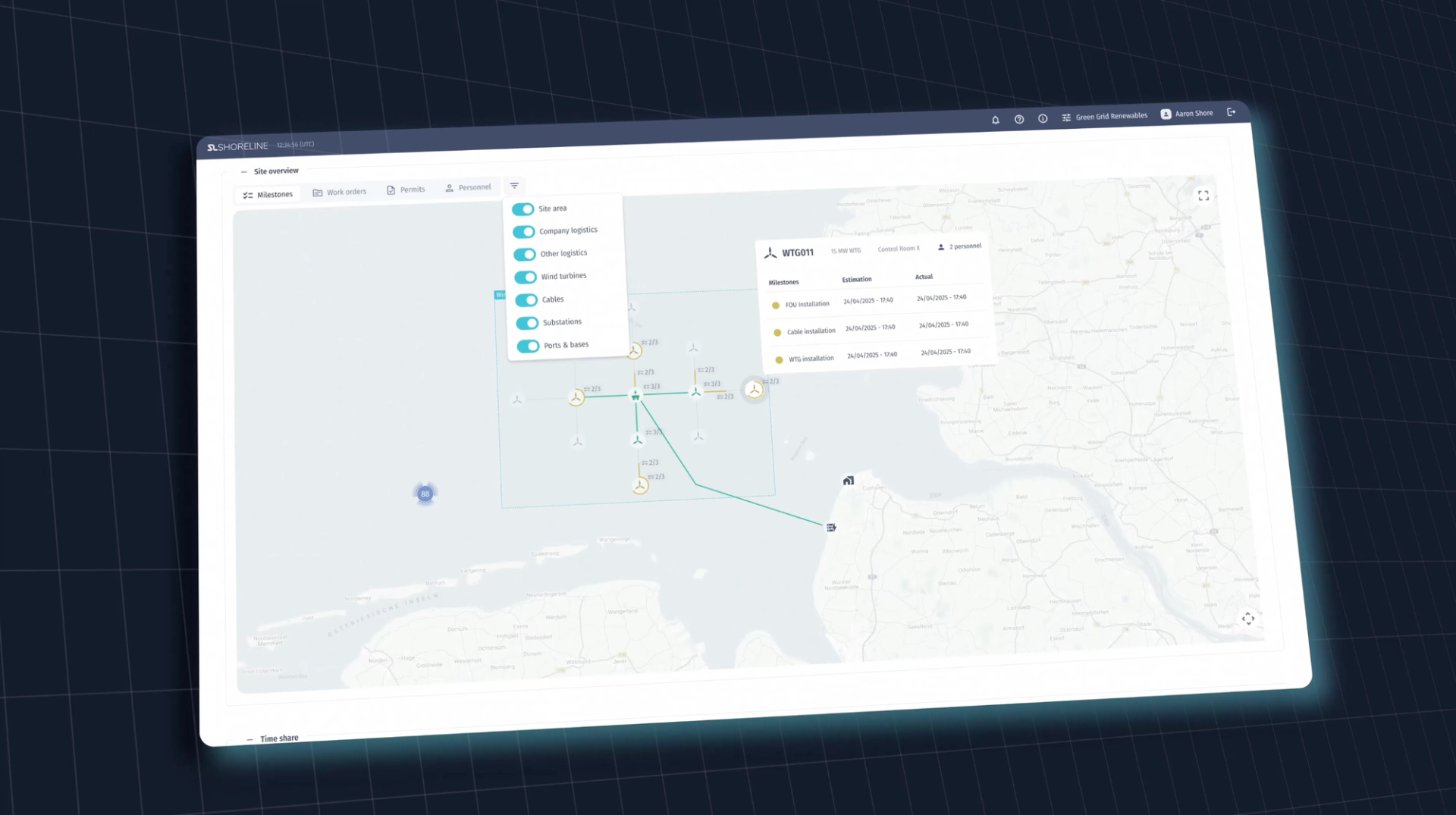Viewport: 1456px width, 815px height.
Task: Disable the Company logistics layer
Action: pos(523,232)
